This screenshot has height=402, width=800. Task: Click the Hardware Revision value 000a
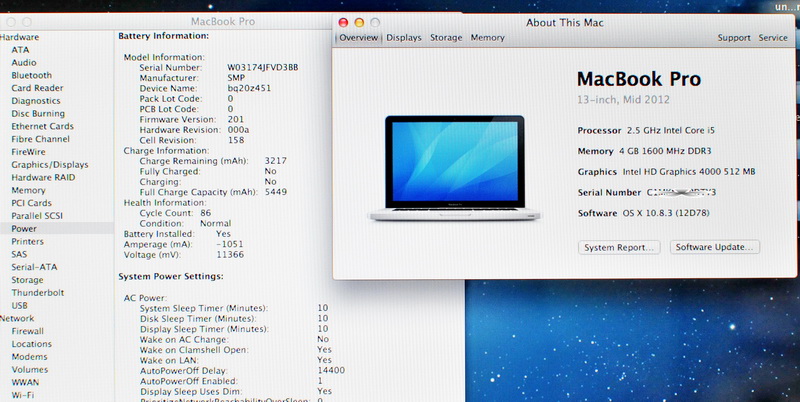coord(238,130)
